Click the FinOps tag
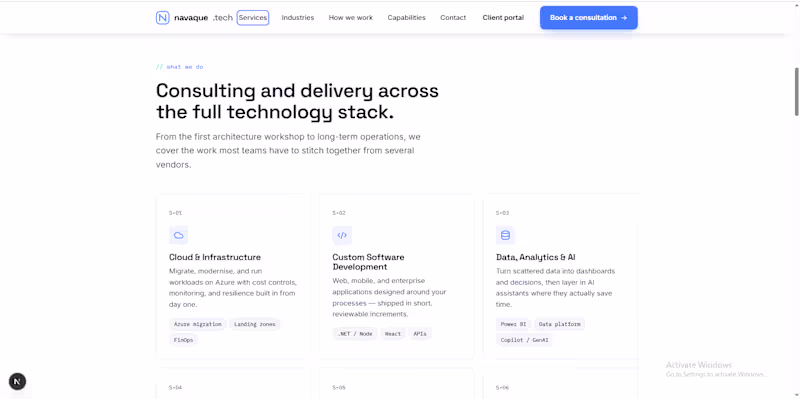The width and height of the screenshot is (800, 399). coord(183,340)
